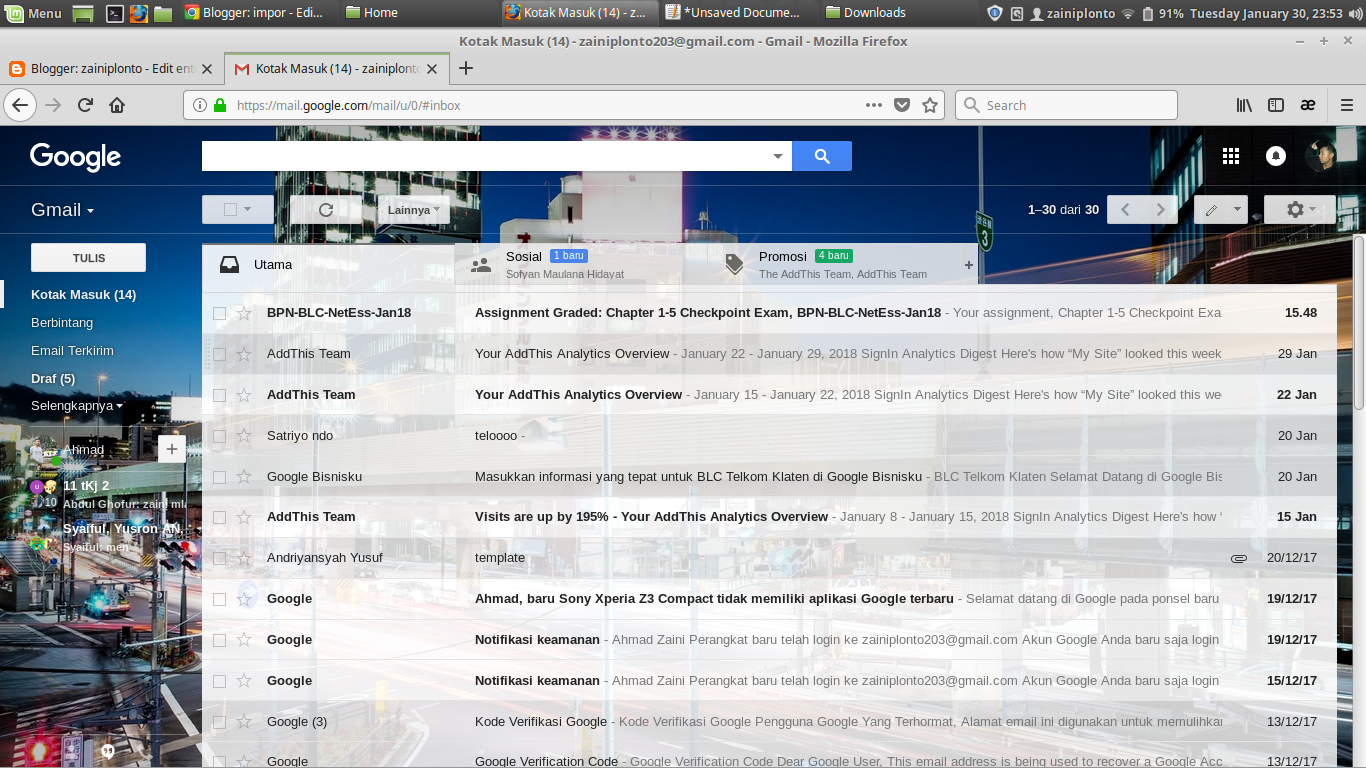Image resolution: width=1366 pixels, height=768 pixels.
Task: Switch to the Promosi tab
Action: coord(833,265)
